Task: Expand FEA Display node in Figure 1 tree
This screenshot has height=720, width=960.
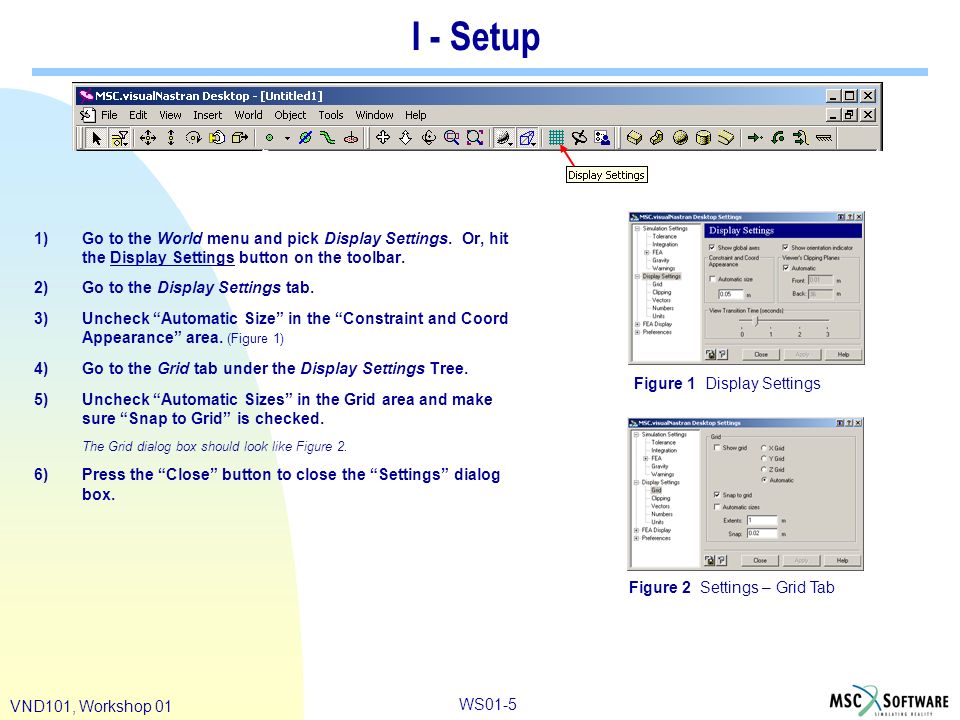Action: 637,324
